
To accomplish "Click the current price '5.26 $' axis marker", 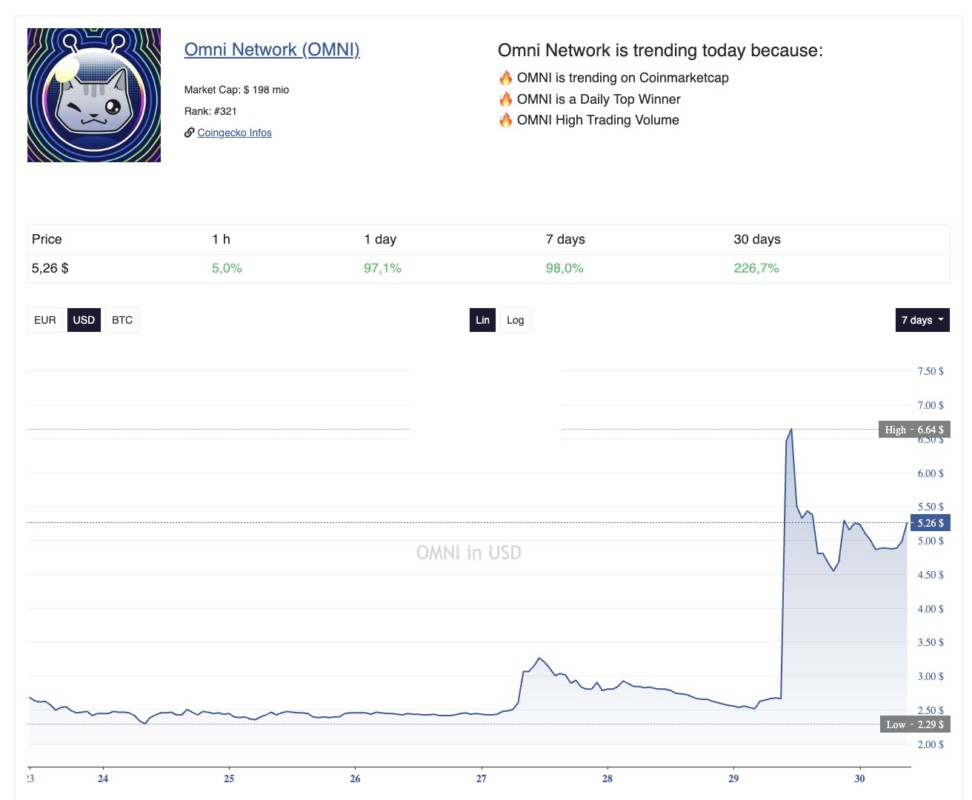I will (930, 523).
